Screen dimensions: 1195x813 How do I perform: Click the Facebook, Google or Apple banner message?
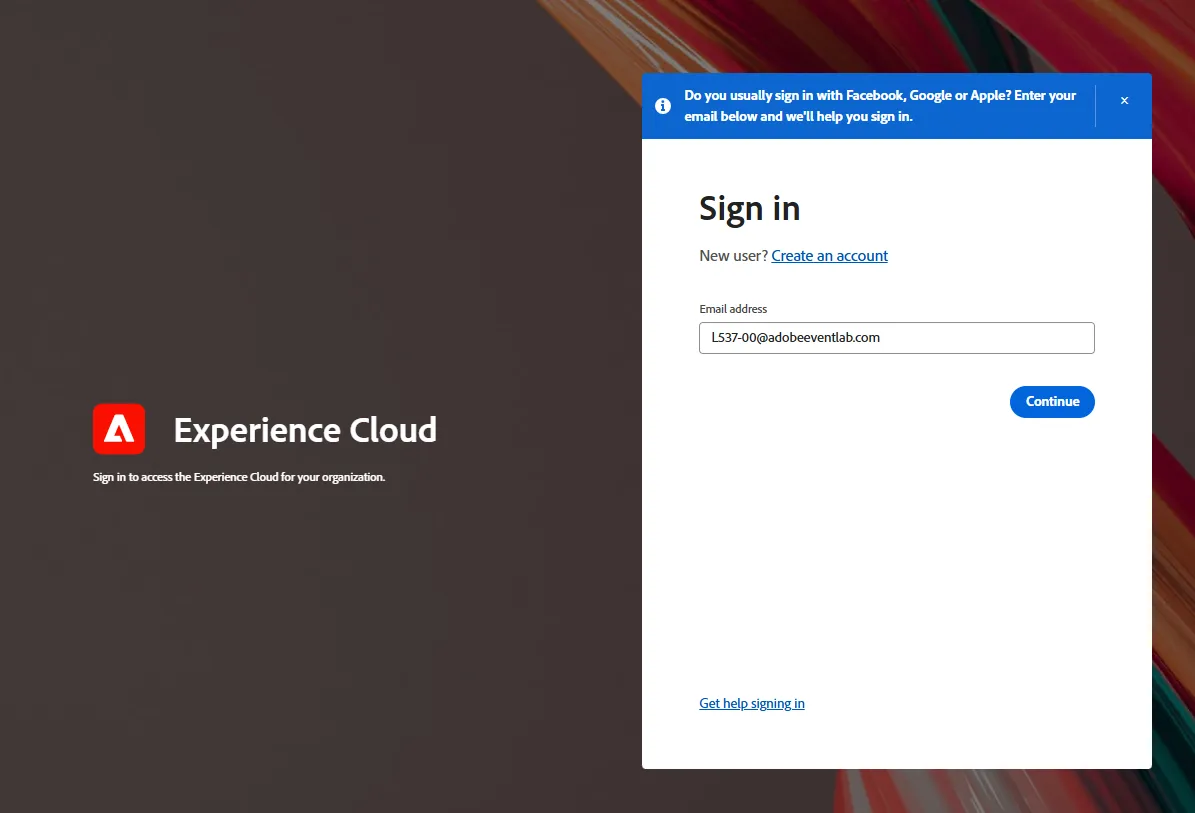(879, 106)
